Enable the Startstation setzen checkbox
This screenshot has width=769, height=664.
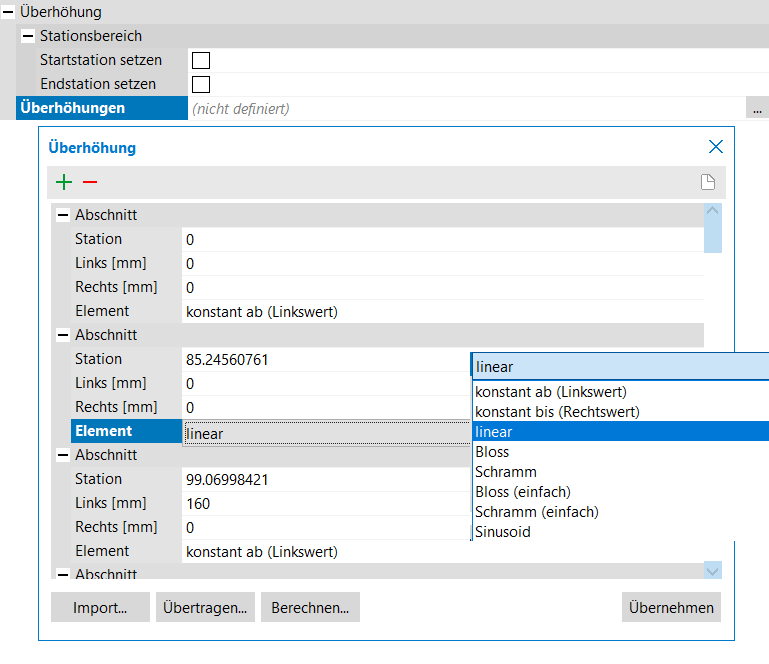[201, 60]
